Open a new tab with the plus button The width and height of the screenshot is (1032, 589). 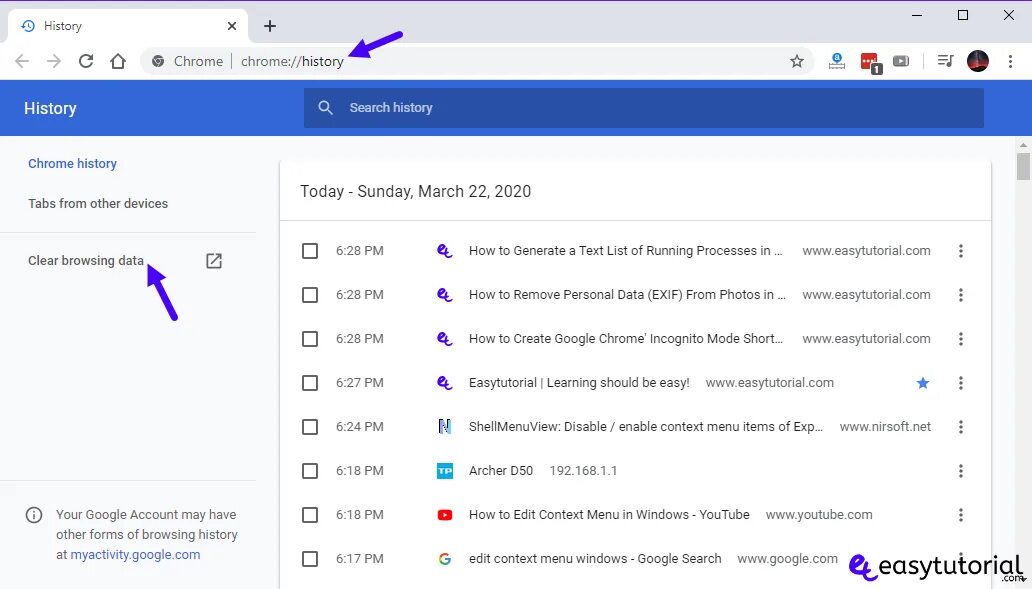(270, 26)
